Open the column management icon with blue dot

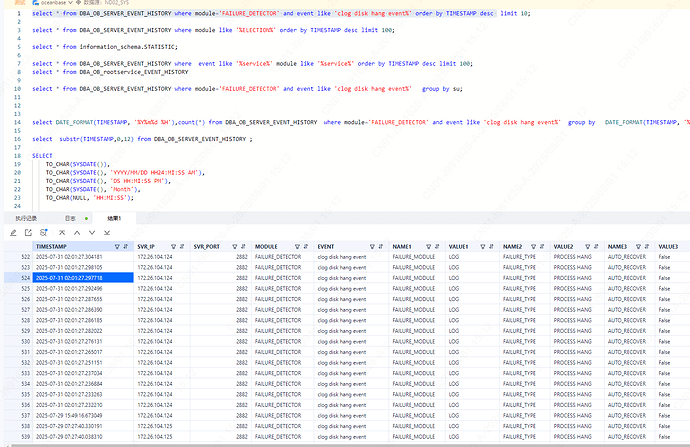click(43, 233)
